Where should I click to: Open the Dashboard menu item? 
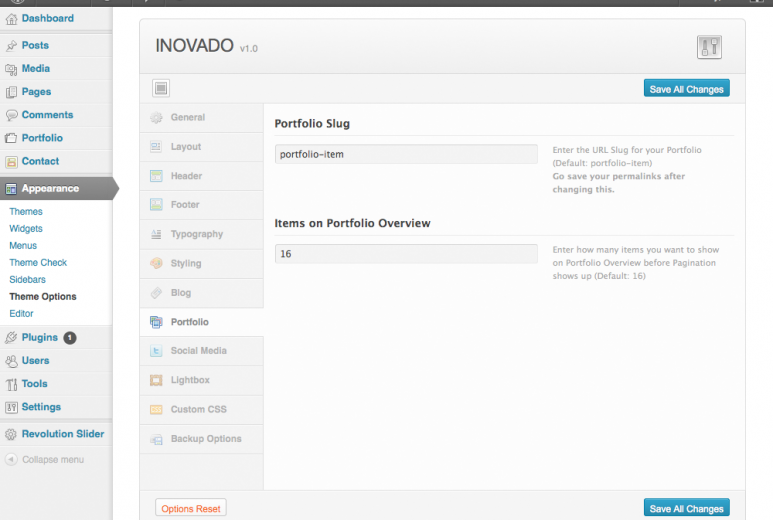(x=56, y=19)
